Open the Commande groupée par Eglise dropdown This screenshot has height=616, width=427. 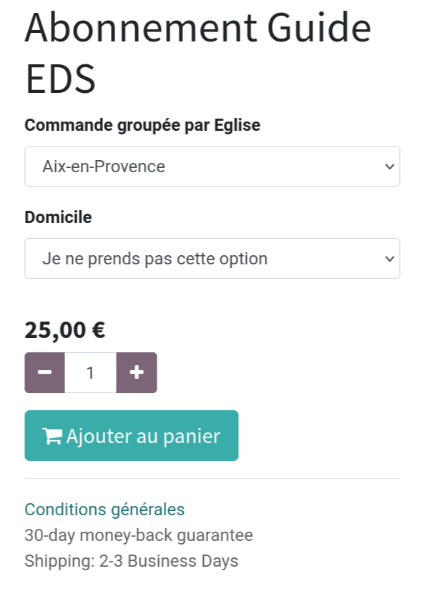point(212,167)
